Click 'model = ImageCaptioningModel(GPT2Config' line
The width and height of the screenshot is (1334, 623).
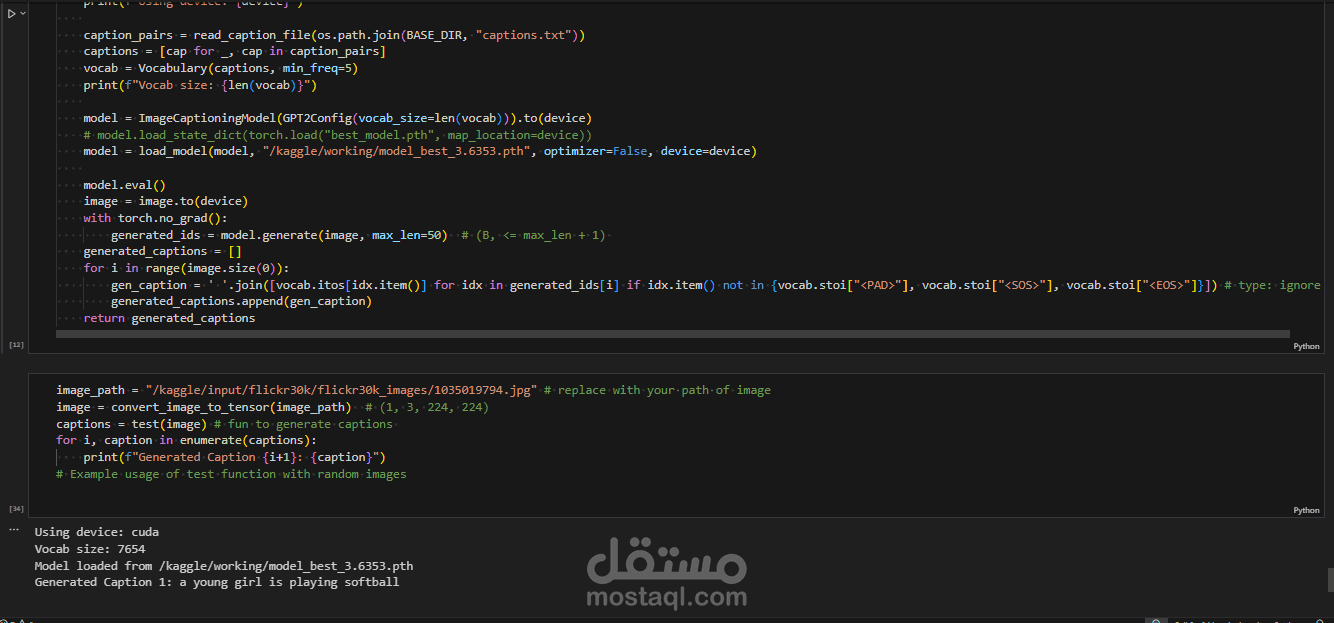pos(337,118)
